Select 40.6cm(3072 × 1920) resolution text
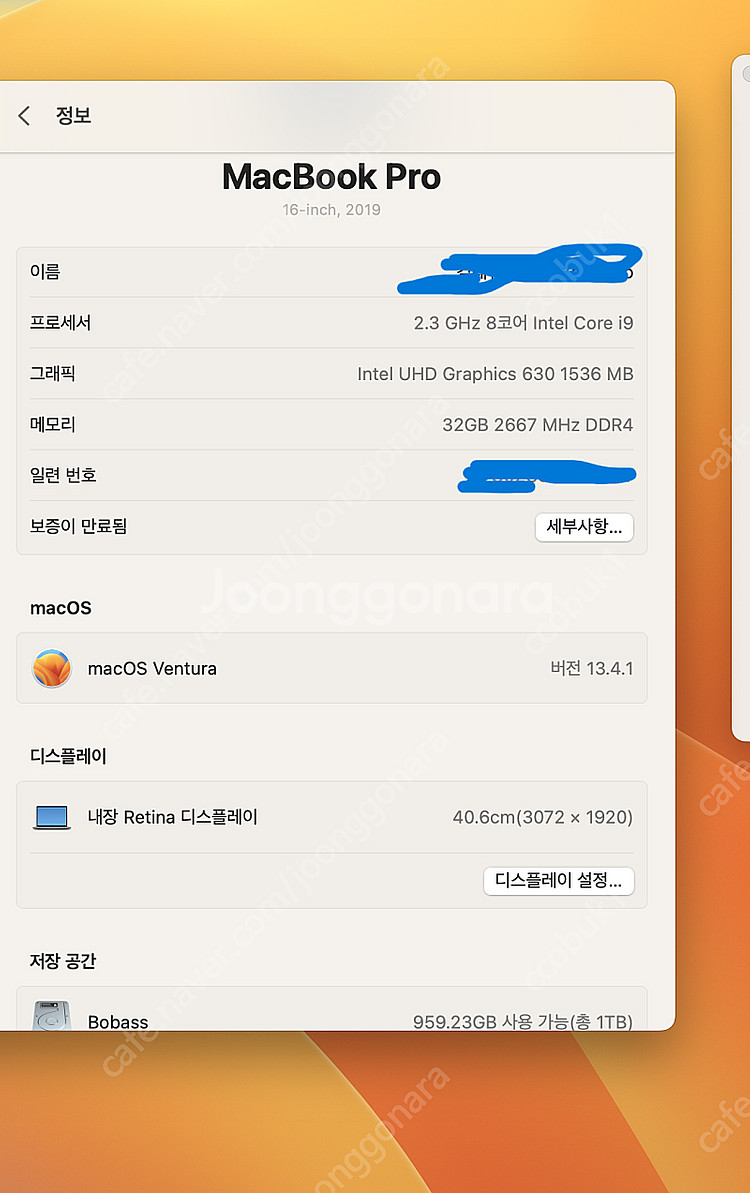The image size is (750, 1193). [x=543, y=817]
